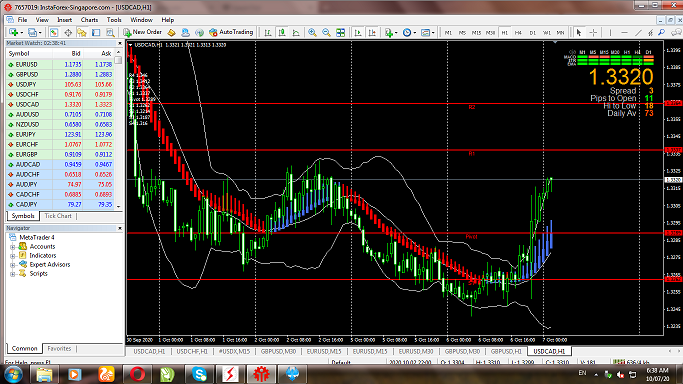Select the H1 timeframe

coord(504,33)
